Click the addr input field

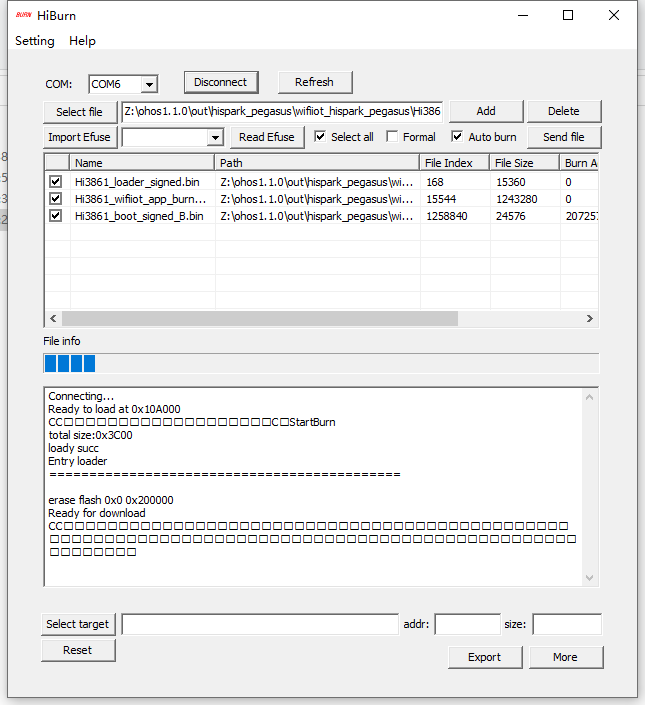467,625
